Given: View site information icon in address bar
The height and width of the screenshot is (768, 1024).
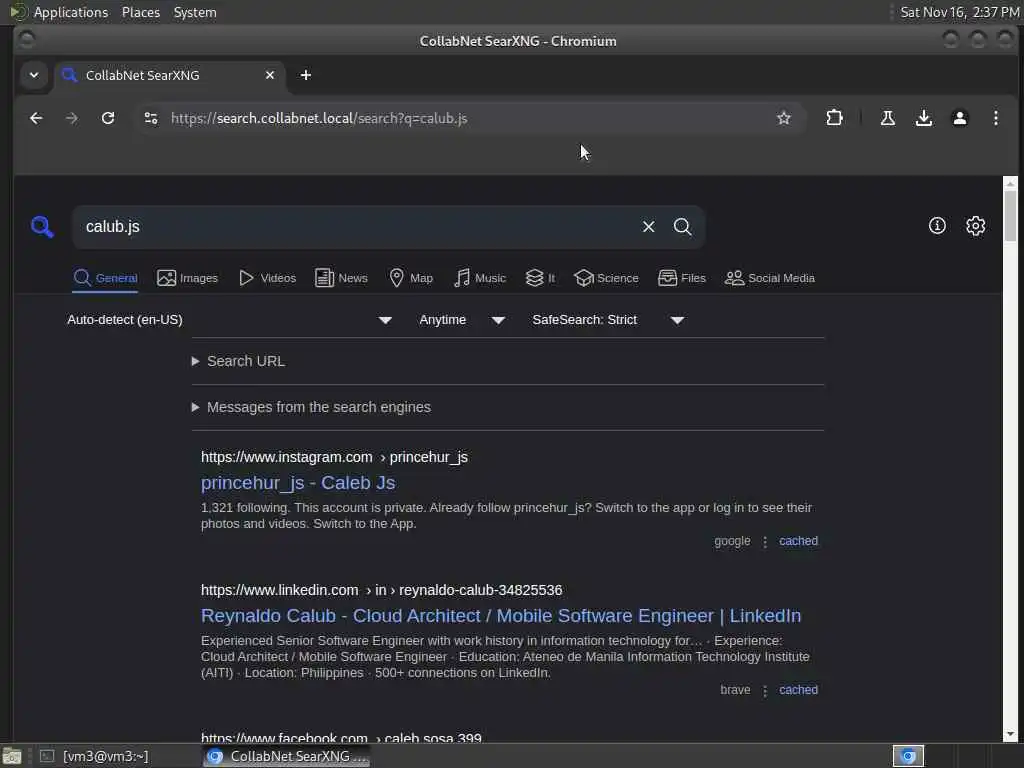Looking at the screenshot, I should coord(151,118).
